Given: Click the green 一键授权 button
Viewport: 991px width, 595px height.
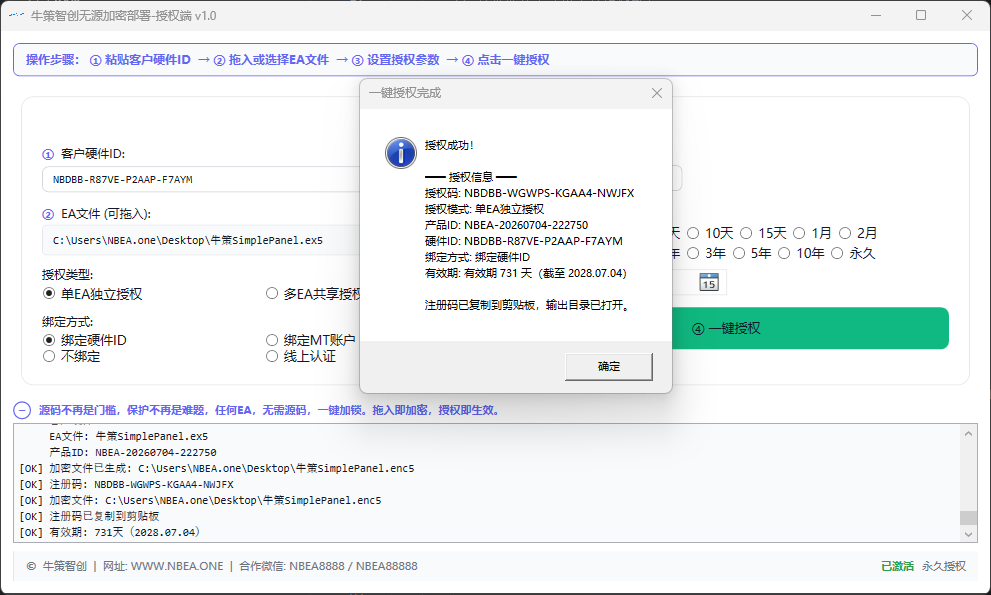Looking at the screenshot, I should [810, 328].
